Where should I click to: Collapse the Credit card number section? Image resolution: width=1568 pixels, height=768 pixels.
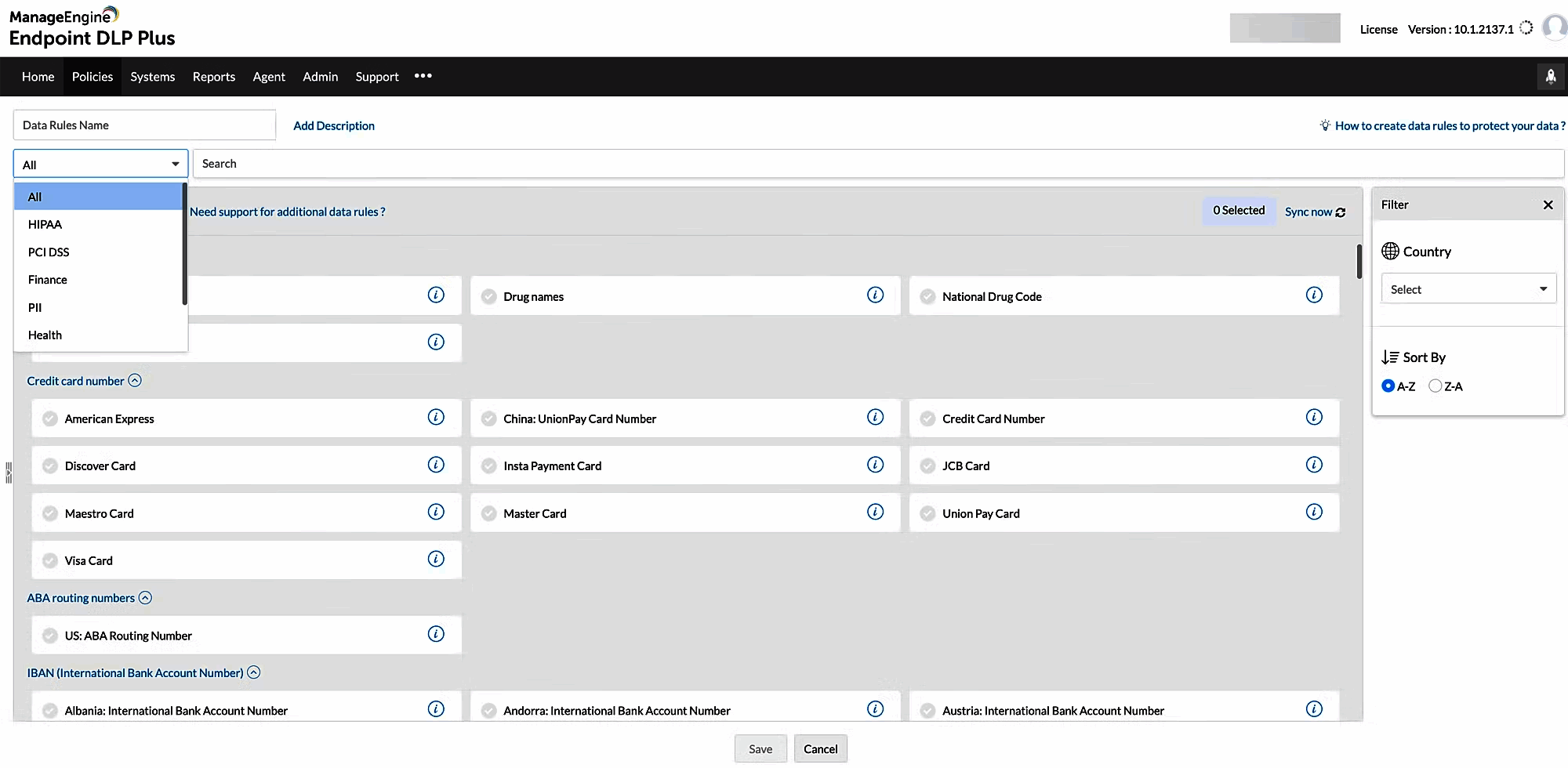click(x=135, y=380)
